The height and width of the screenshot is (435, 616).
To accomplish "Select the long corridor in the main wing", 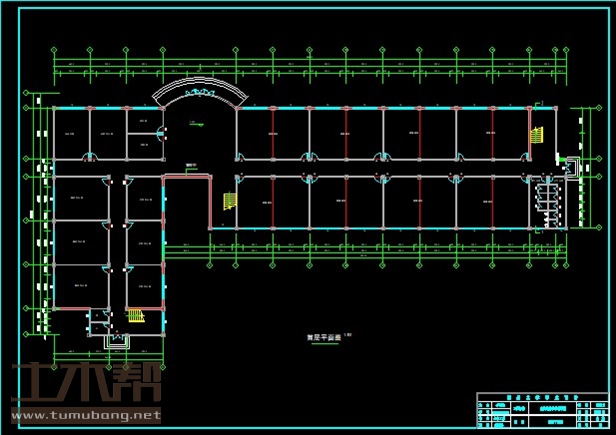I will tap(380, 166).
